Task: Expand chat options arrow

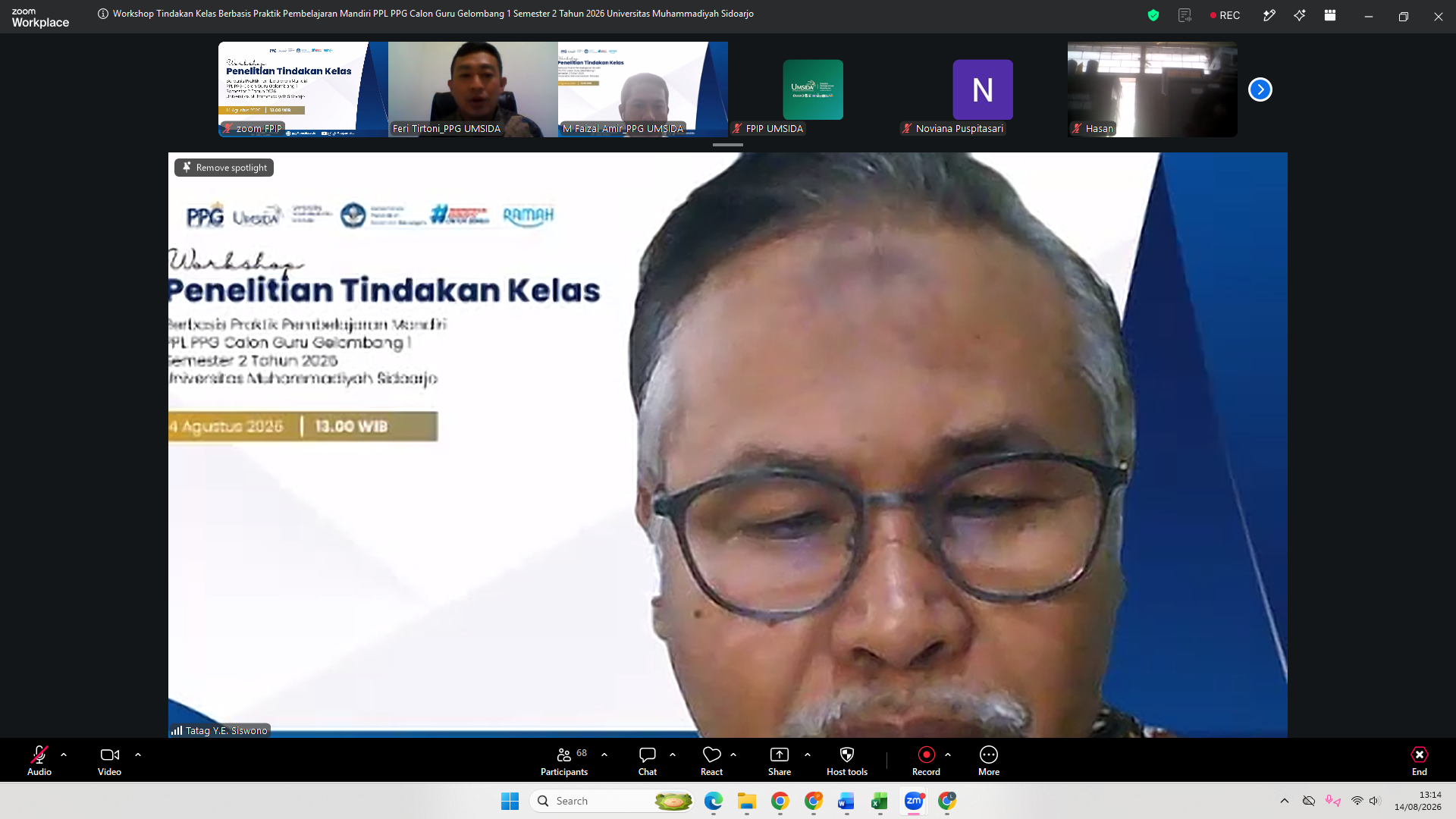Action: click(673, 755)
